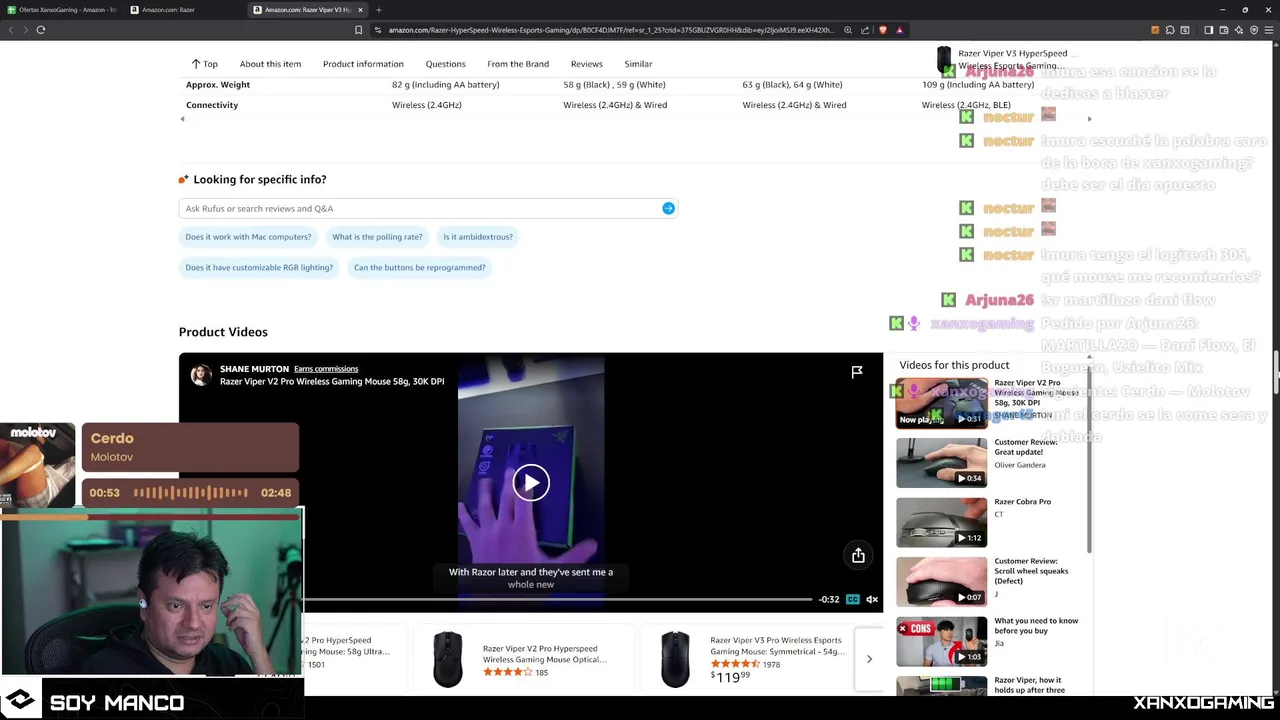The width and height of the screenshot is (1280, 720).
Task: Click the 'Looking for specific info?' heading icon
Action: click(x=183, y=180)
